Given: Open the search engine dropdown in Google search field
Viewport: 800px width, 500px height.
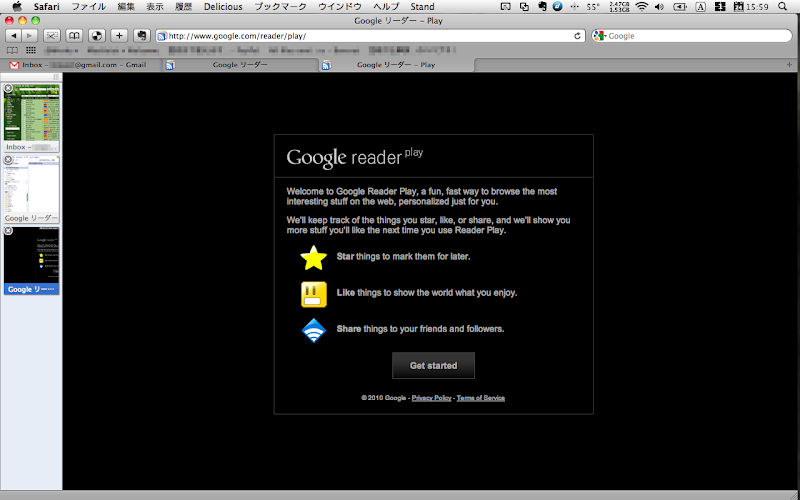Looking at the screenshot, I should tap(601, 36).
